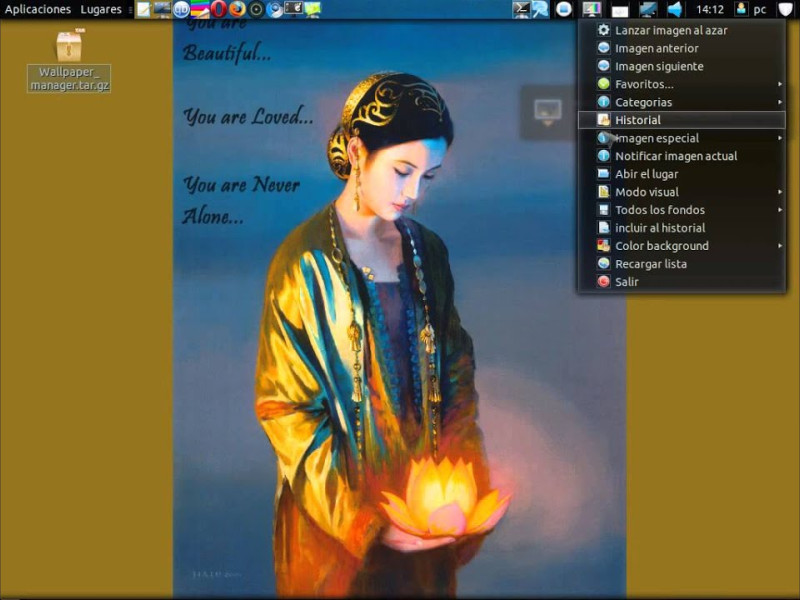Open the dark monitor screenshot launcher icon
Image resolution: width=800 pixels, height=600 pixels.
pyautogui.click(x=293, y=9)
